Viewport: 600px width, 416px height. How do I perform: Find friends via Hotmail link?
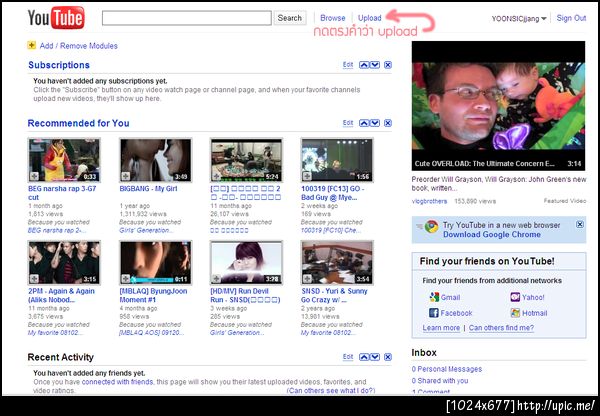535,313
